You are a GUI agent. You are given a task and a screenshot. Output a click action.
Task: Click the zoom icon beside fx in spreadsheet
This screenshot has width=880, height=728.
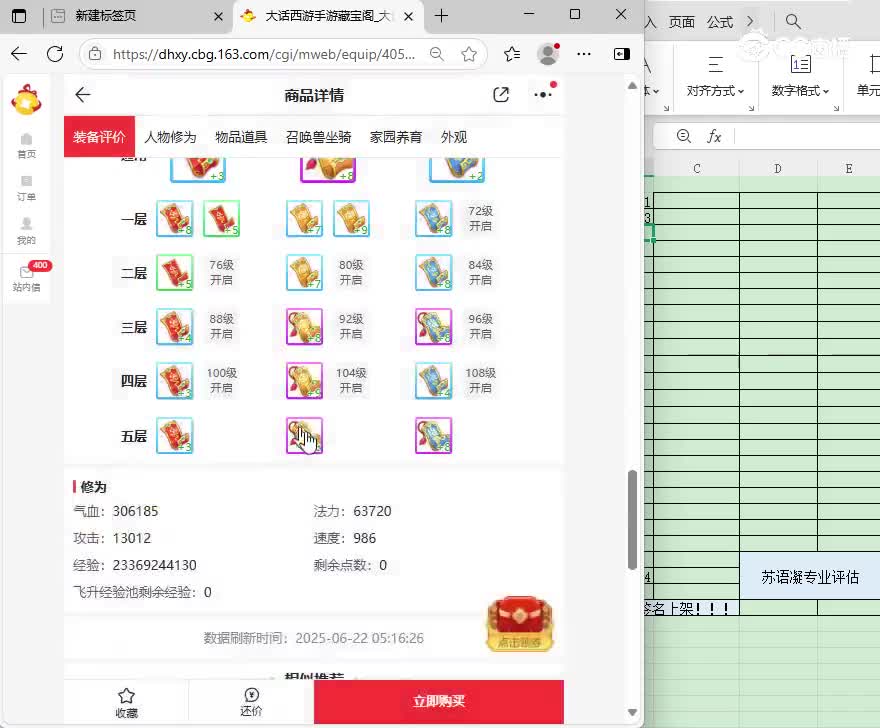pyautogui.click(x=683, y=136)
